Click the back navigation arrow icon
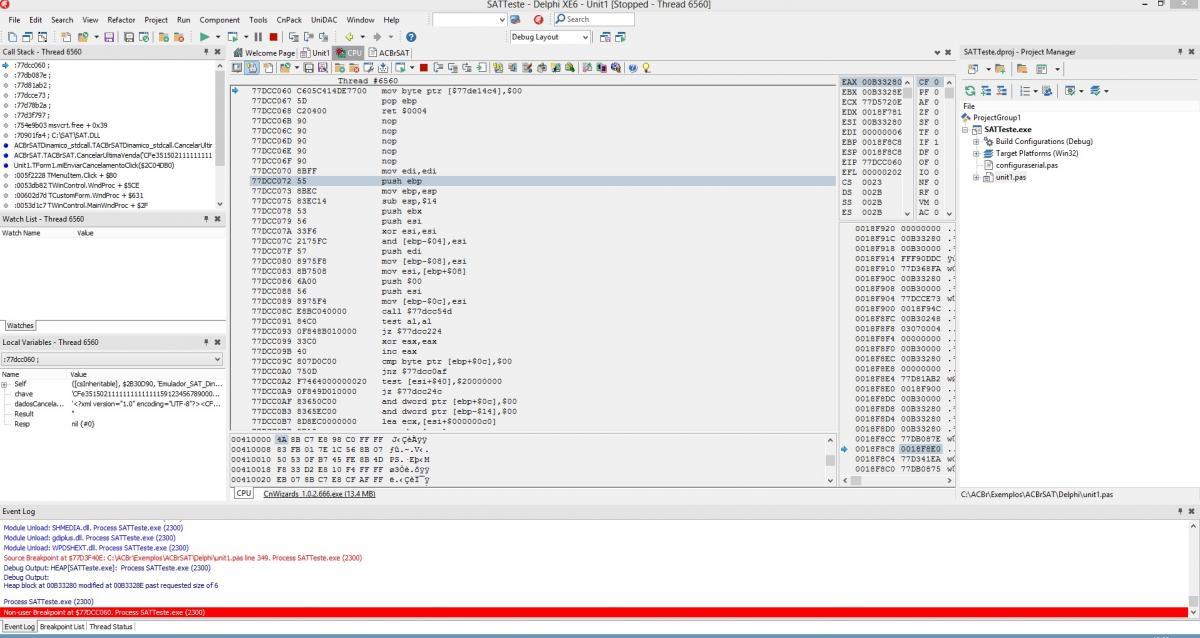Screen dimensions: 1200x638 tap(349, 36)
